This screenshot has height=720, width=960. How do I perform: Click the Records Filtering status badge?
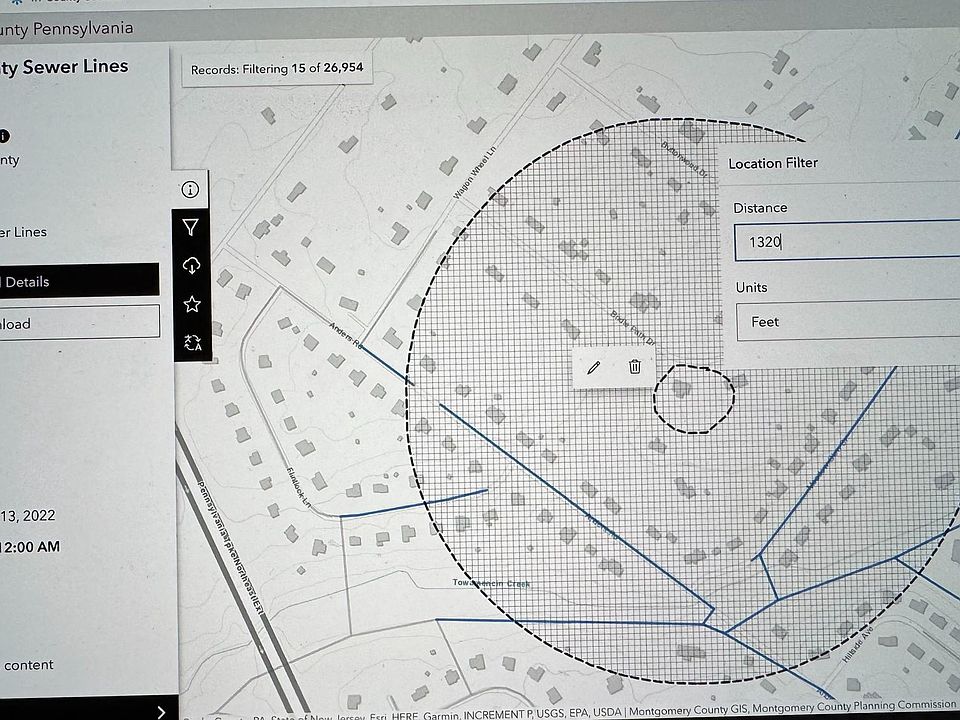click(x=277, y=70)
